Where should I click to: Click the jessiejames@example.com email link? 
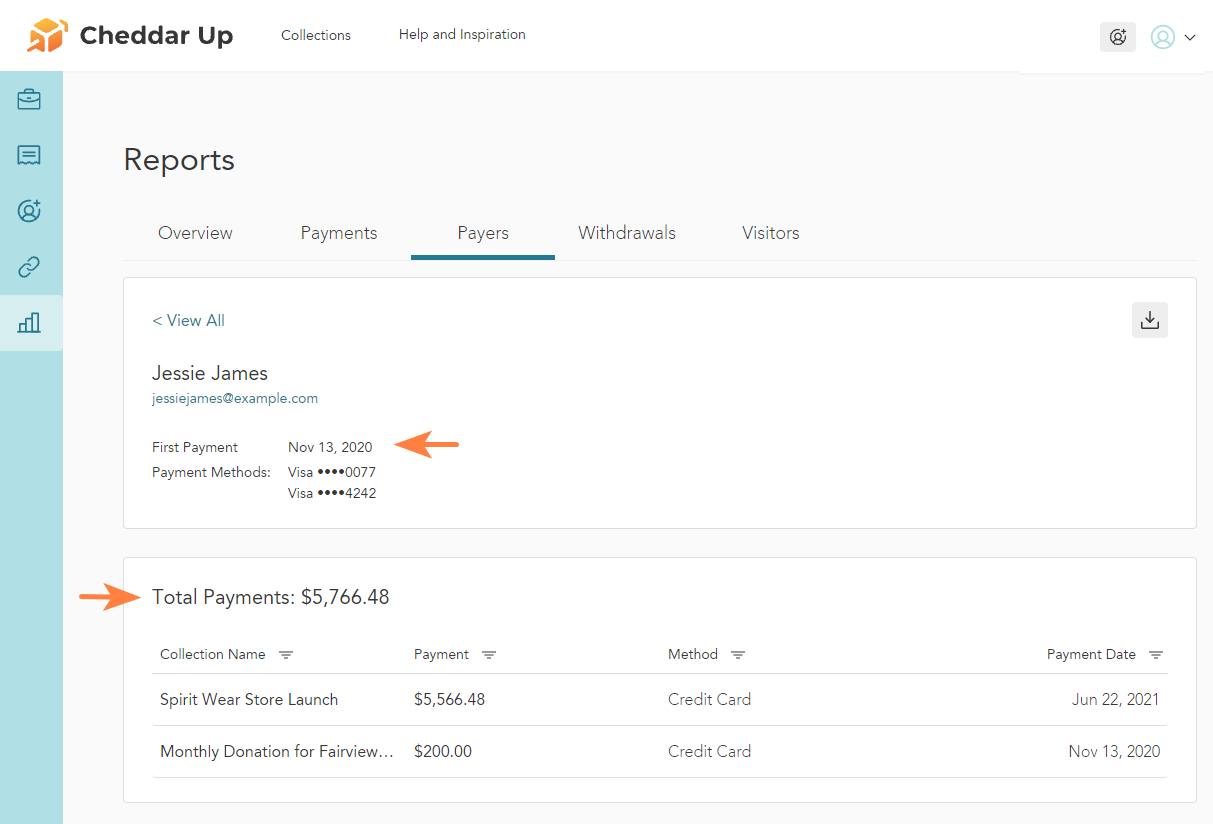(235, 398)
